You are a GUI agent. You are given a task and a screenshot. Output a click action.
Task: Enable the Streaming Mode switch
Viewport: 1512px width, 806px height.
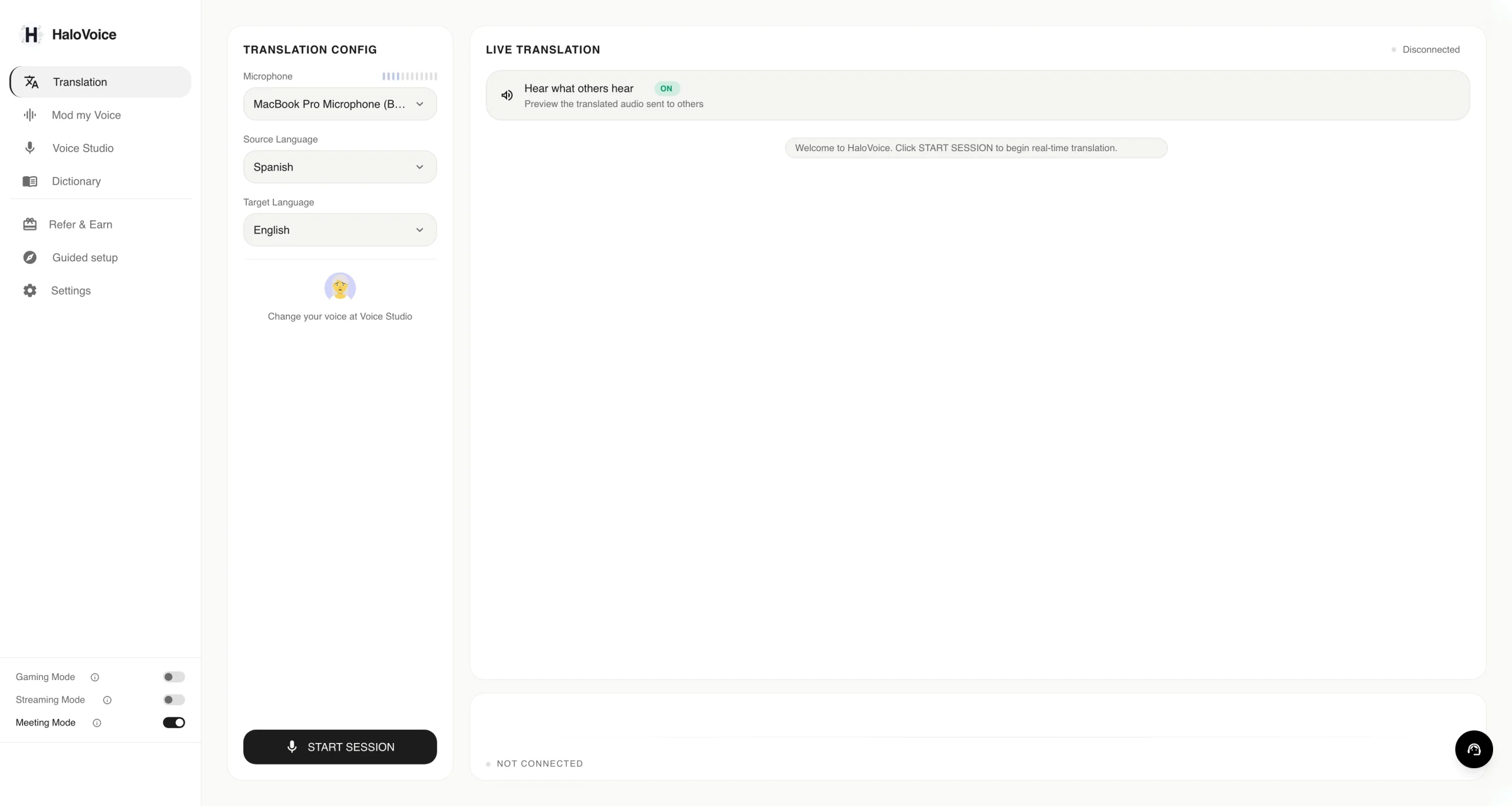174,700
